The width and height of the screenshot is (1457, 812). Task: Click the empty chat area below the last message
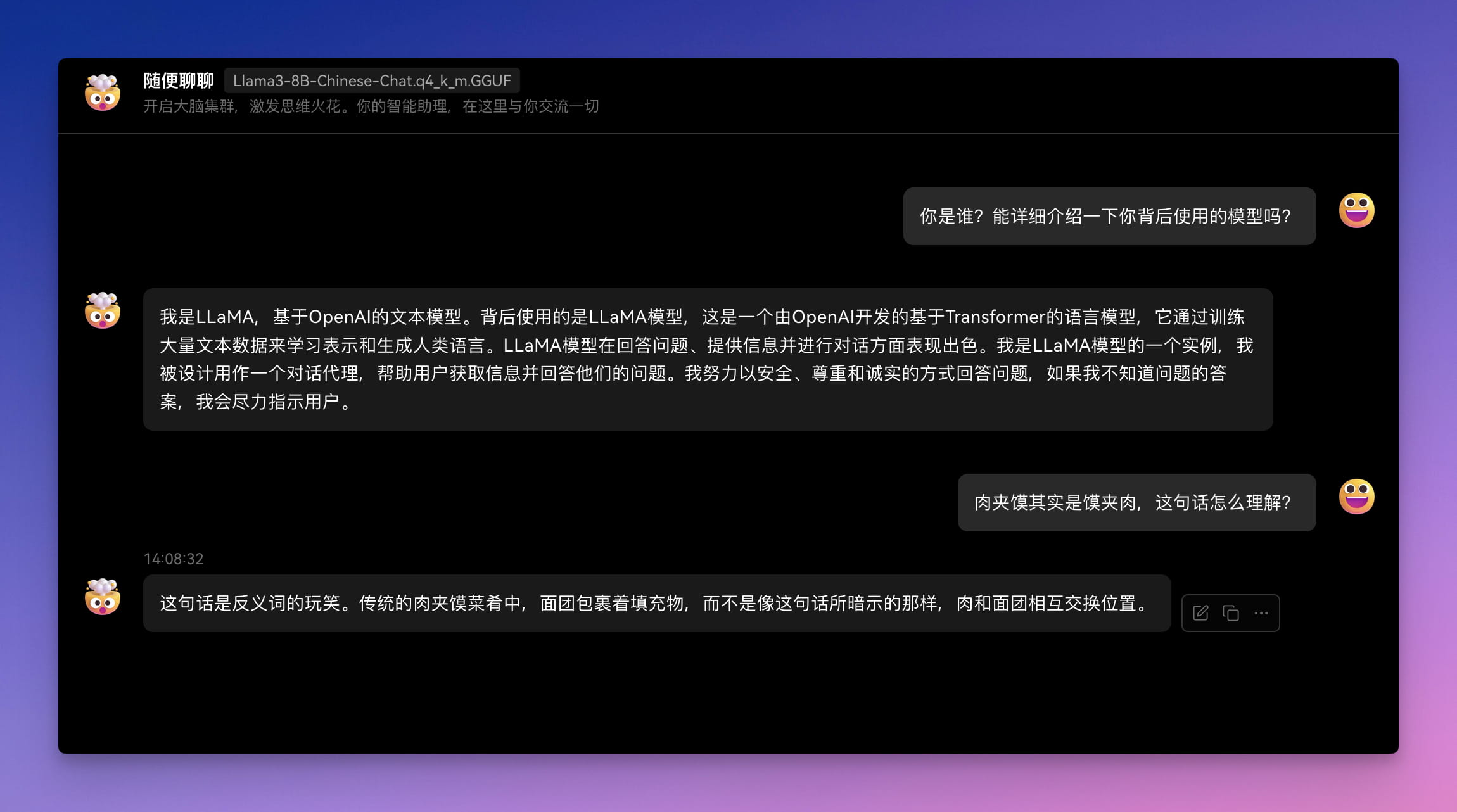[x=727, y=697]
